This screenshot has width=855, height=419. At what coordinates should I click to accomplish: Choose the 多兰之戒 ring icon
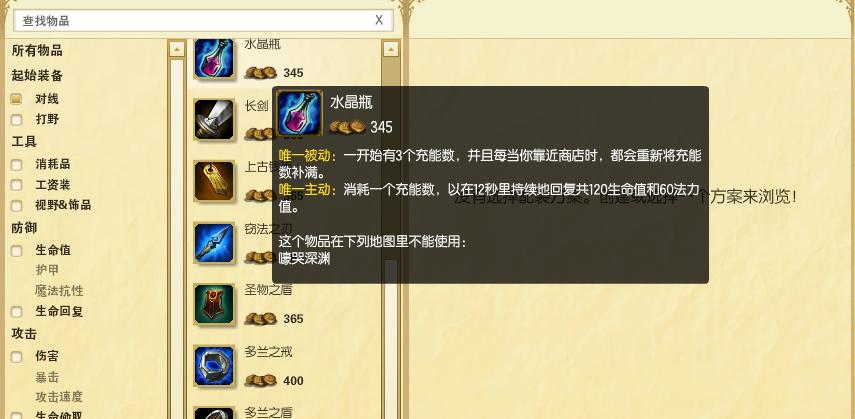click(214, 366)
